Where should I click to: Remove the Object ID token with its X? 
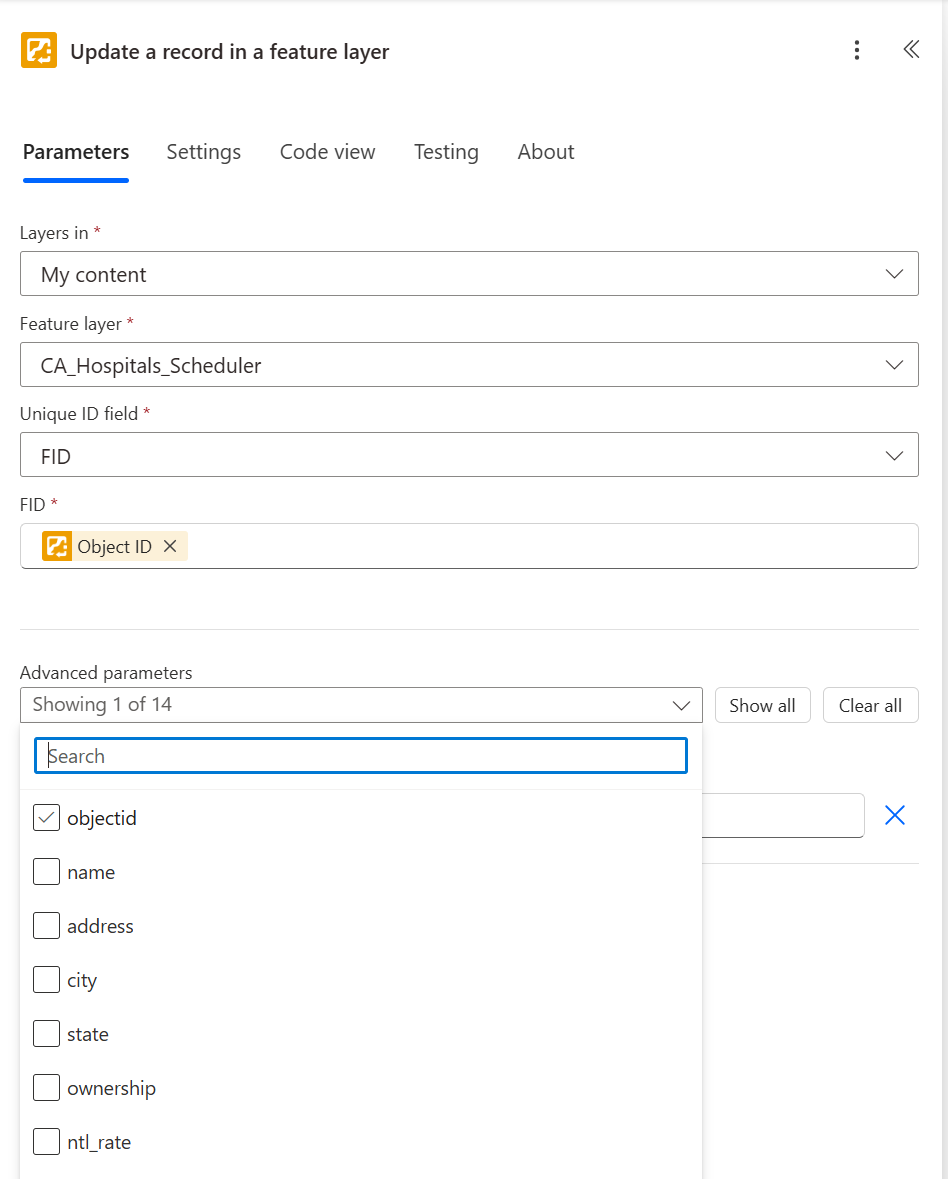coord(170,546)
